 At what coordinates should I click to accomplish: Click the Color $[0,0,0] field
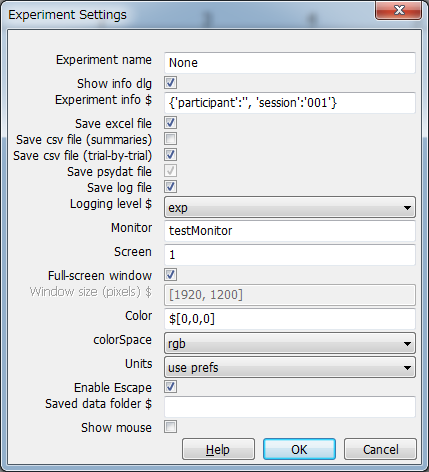click(290, 319)
